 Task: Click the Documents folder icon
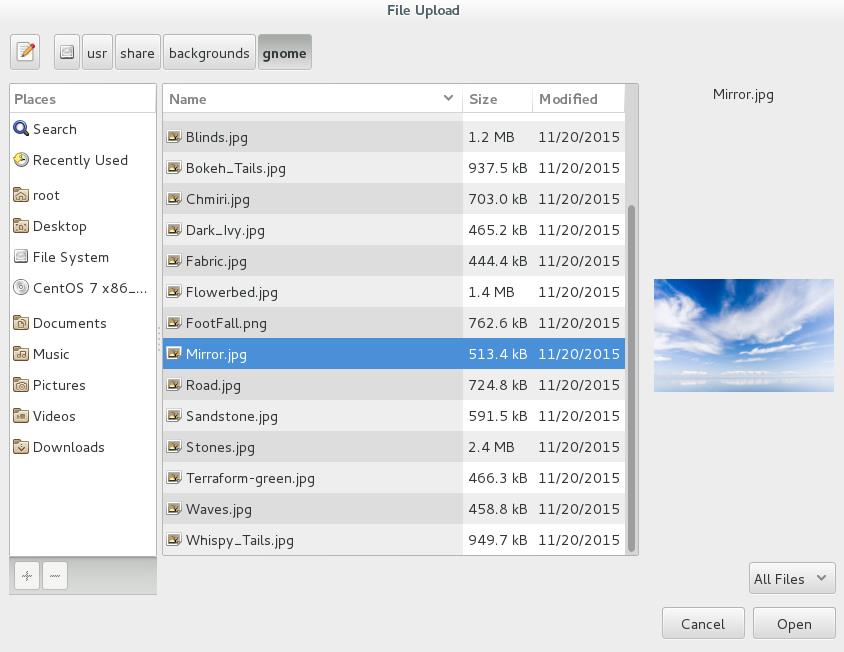(20, 323)
